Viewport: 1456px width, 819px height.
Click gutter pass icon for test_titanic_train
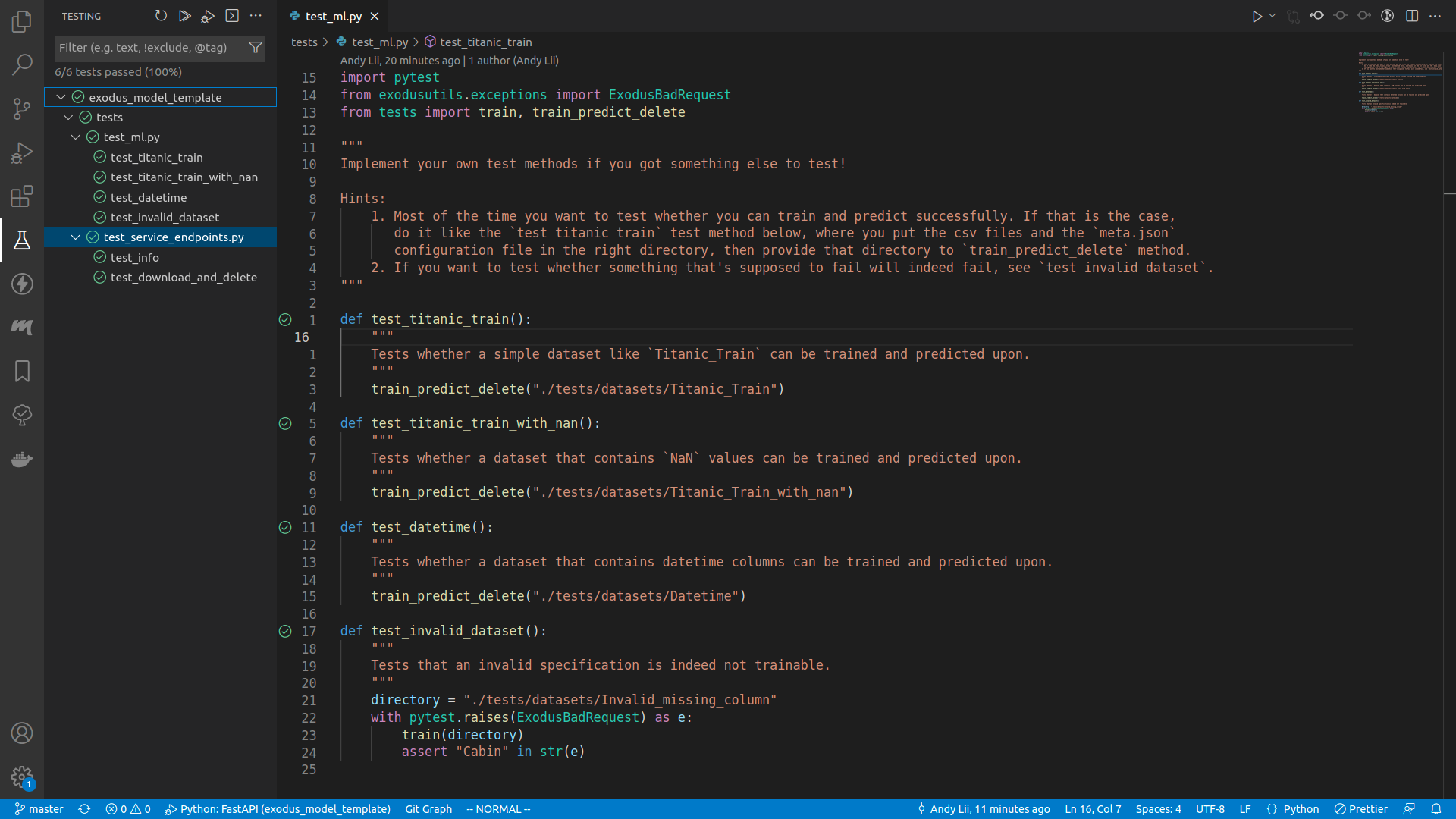pos(285,320)
